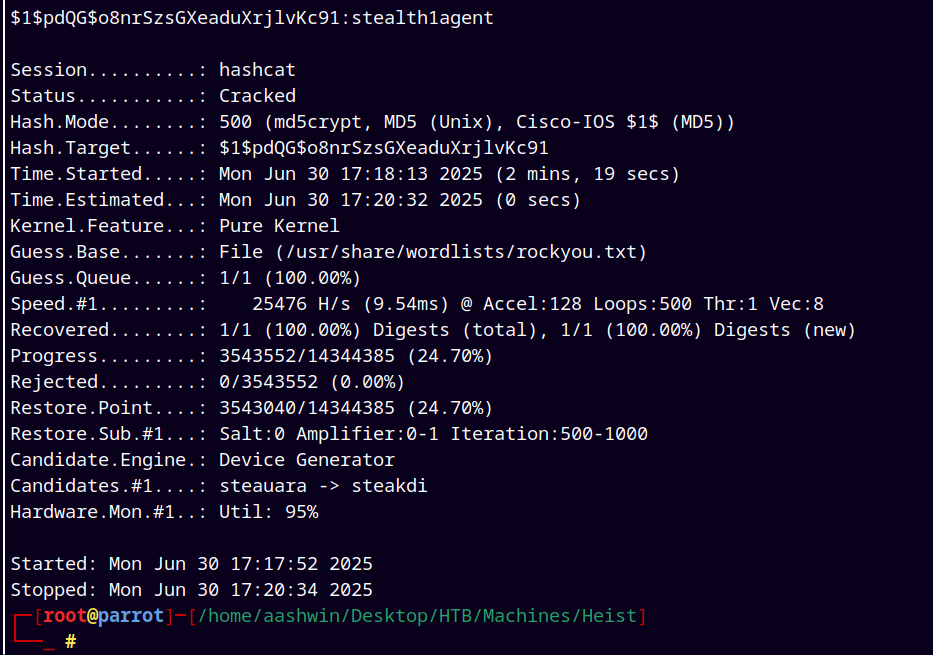Click the Pure Kernel text
This screenshot has width=933, height=655.
[x=279, y=226]
